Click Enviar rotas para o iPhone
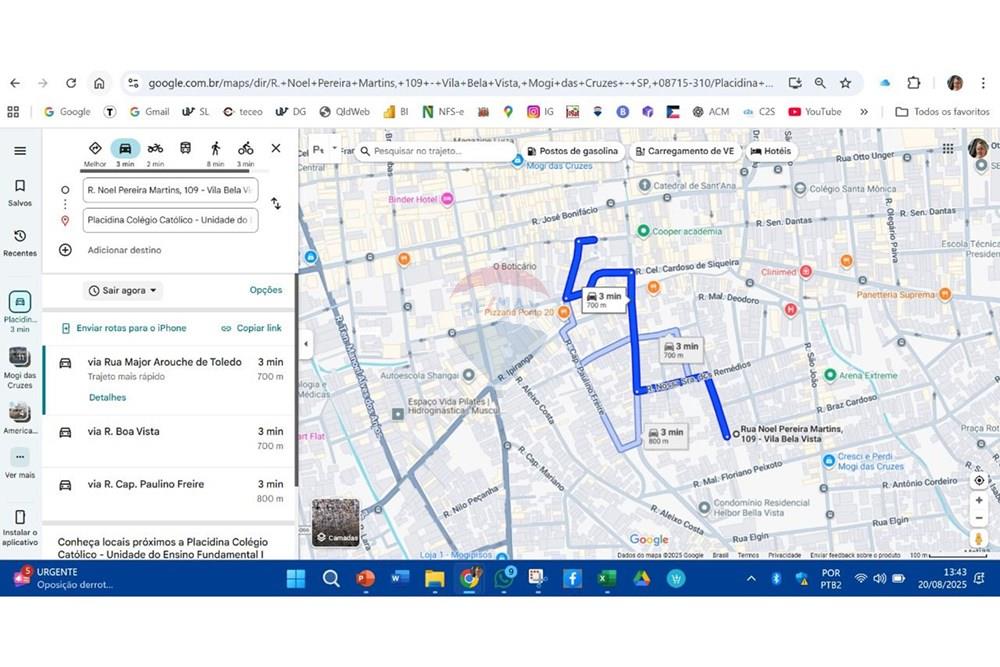The width and height of the screenshot is (1000, 667). 124,328
